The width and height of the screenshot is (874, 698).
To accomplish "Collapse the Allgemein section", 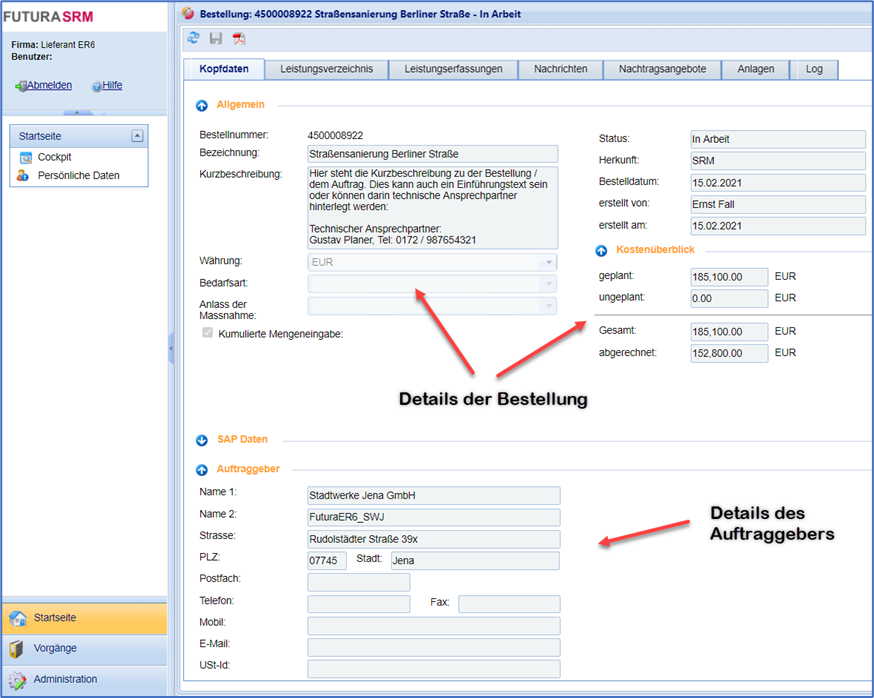I will pyautogui.click(x=201, y=104).
